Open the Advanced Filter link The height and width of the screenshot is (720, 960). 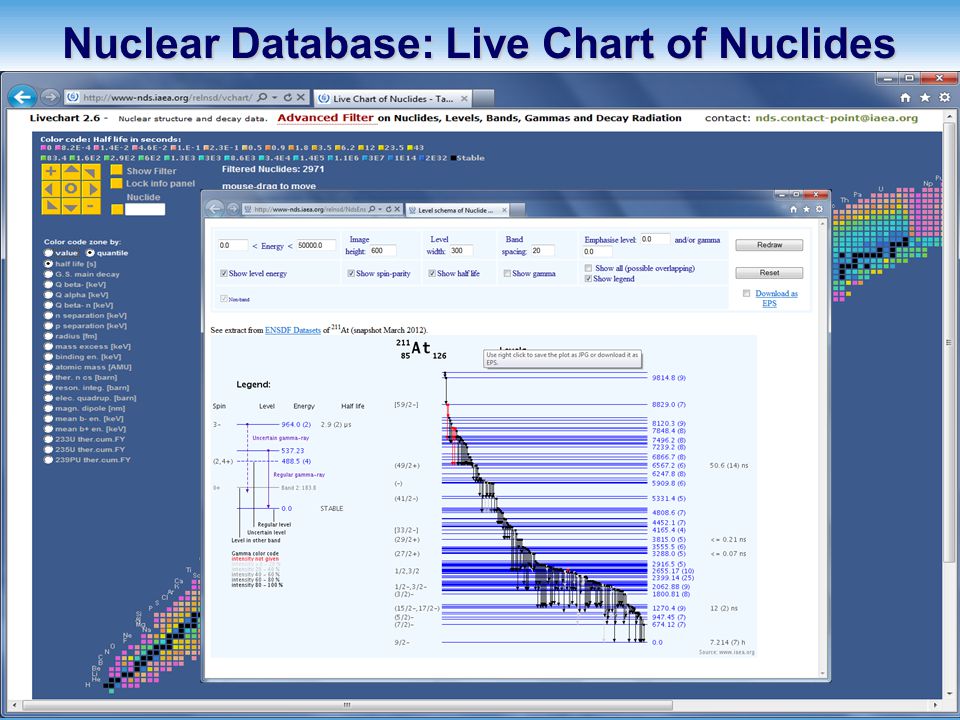click(325, 118)
